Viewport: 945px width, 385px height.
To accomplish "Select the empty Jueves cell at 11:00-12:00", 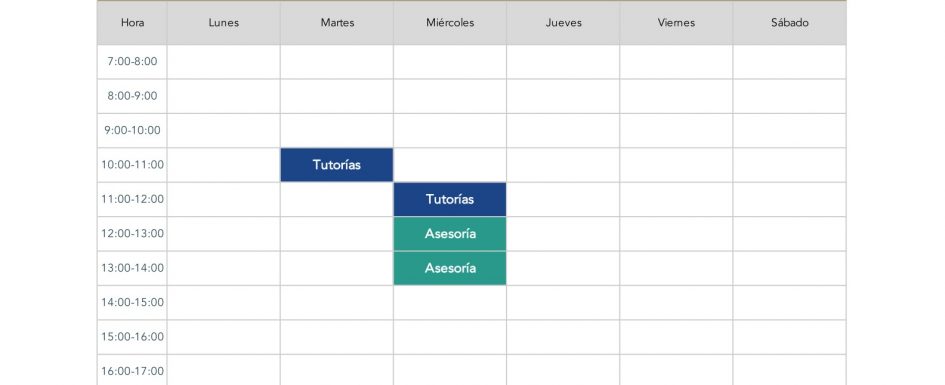I will (563, 199).
